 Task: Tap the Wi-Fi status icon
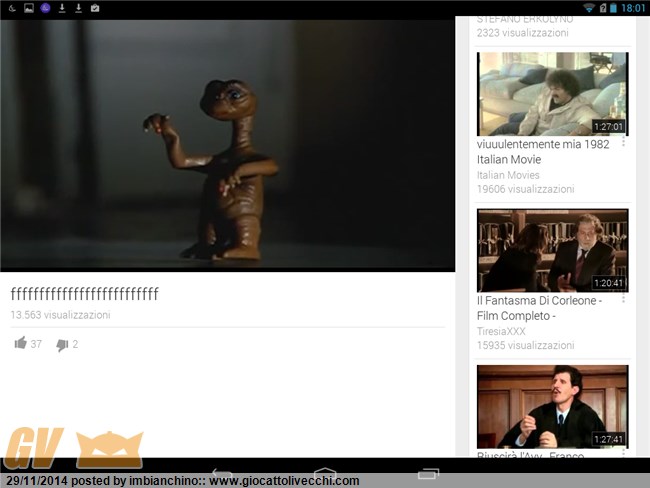pyautogui.click(x=589, y=8)
